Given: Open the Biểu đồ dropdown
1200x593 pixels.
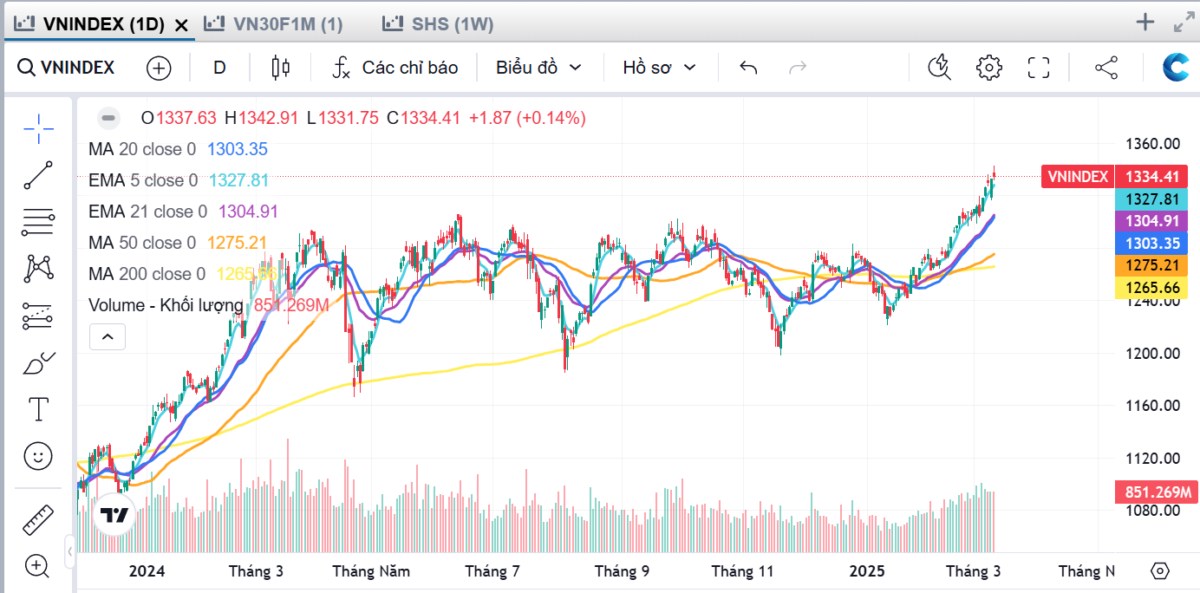Looking at the screenshot, I should [539, 68].
